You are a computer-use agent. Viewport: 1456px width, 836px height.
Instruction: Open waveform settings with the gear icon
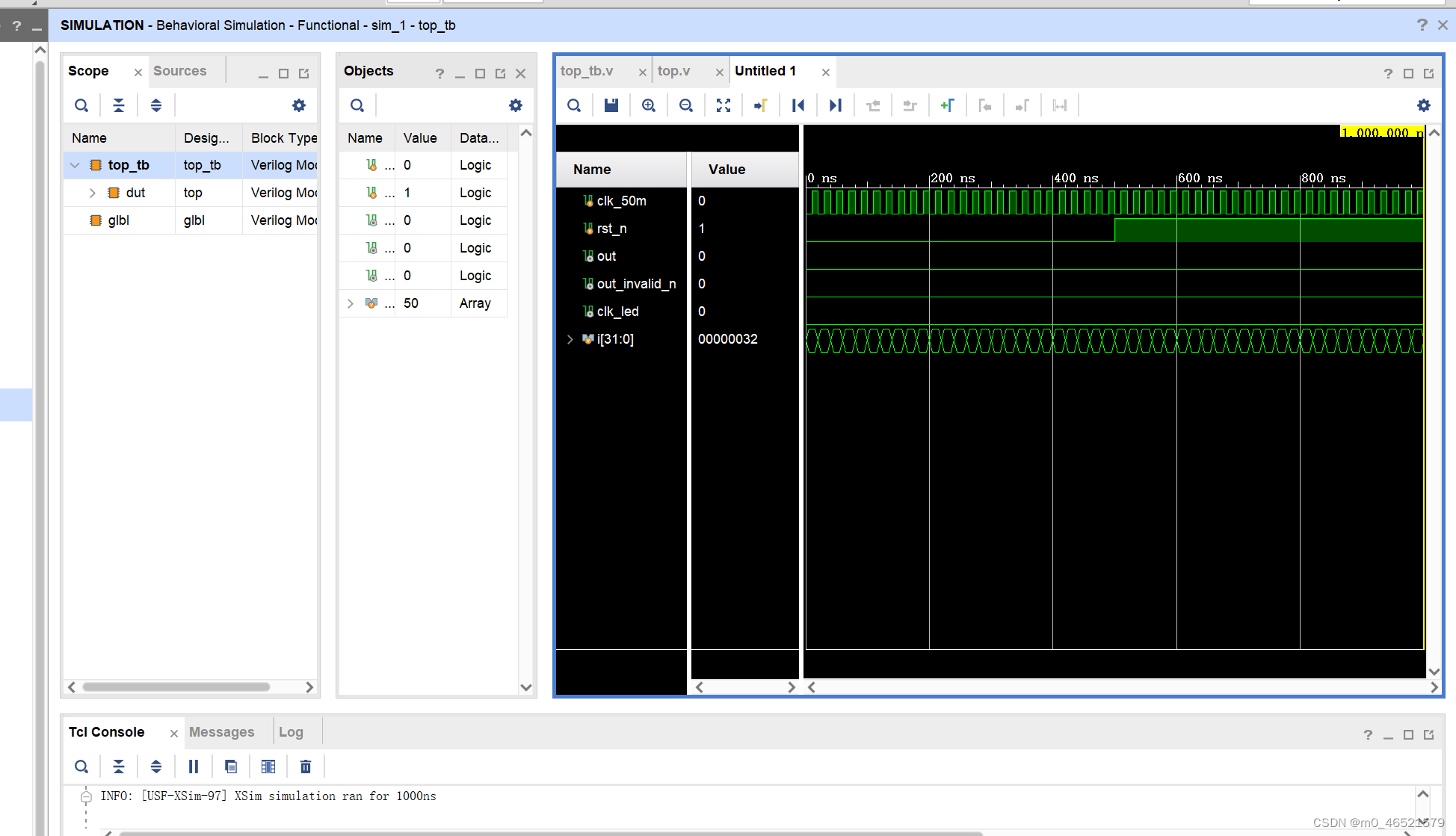pyautogui.click(x=1424, y=105)
